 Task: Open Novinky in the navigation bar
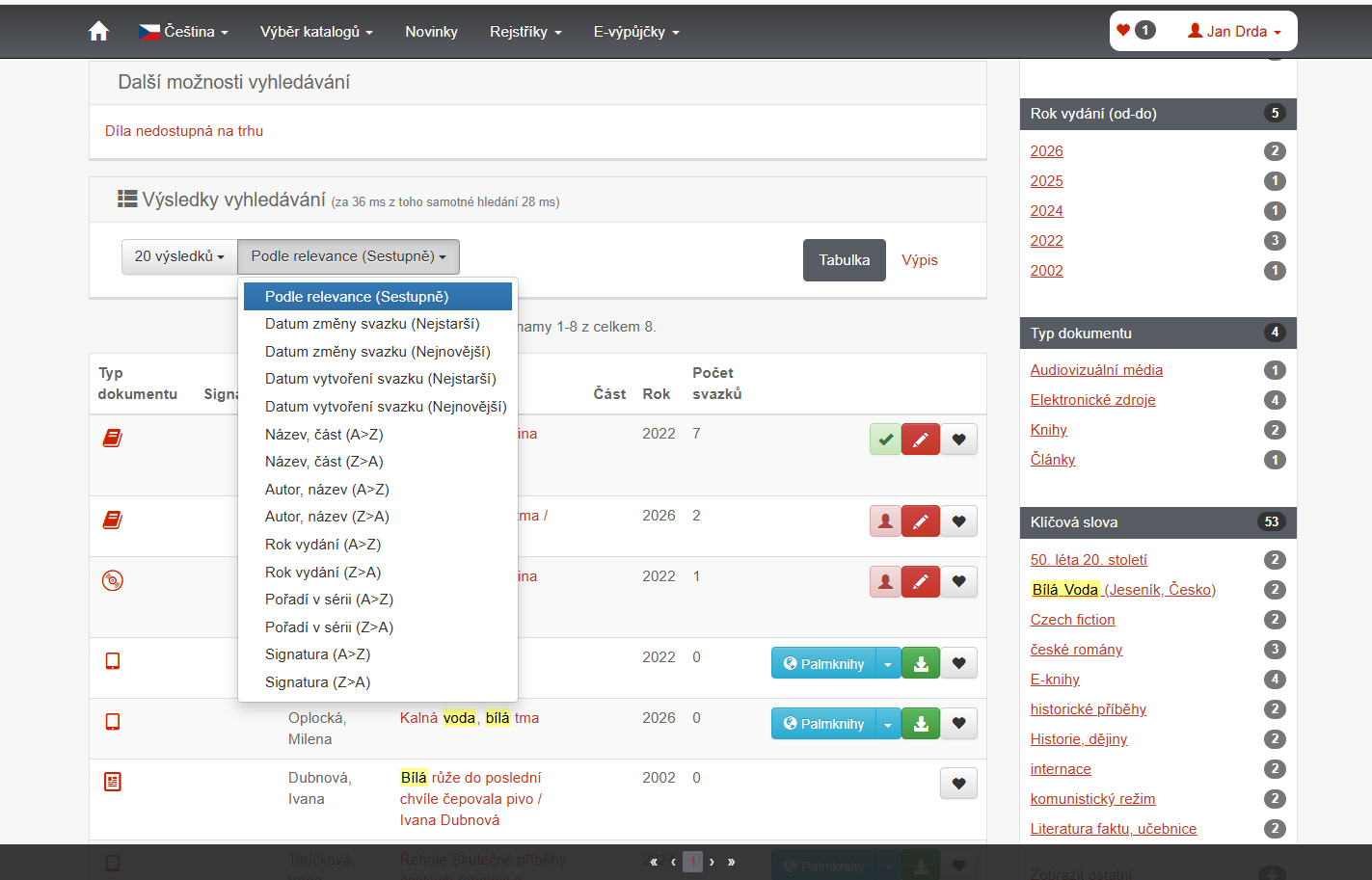(431, 32)
